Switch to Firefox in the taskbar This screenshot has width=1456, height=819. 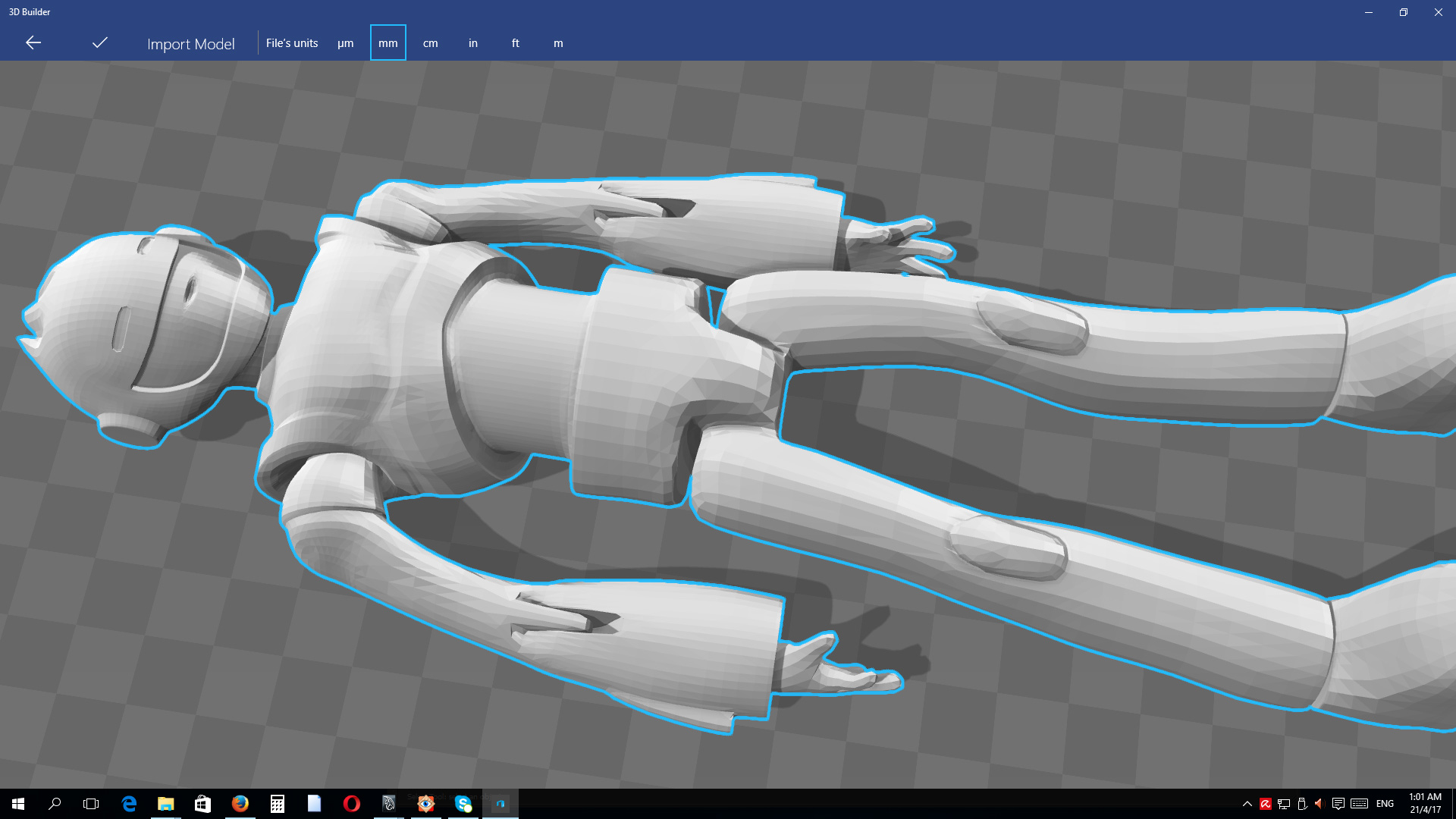[240, 804]
